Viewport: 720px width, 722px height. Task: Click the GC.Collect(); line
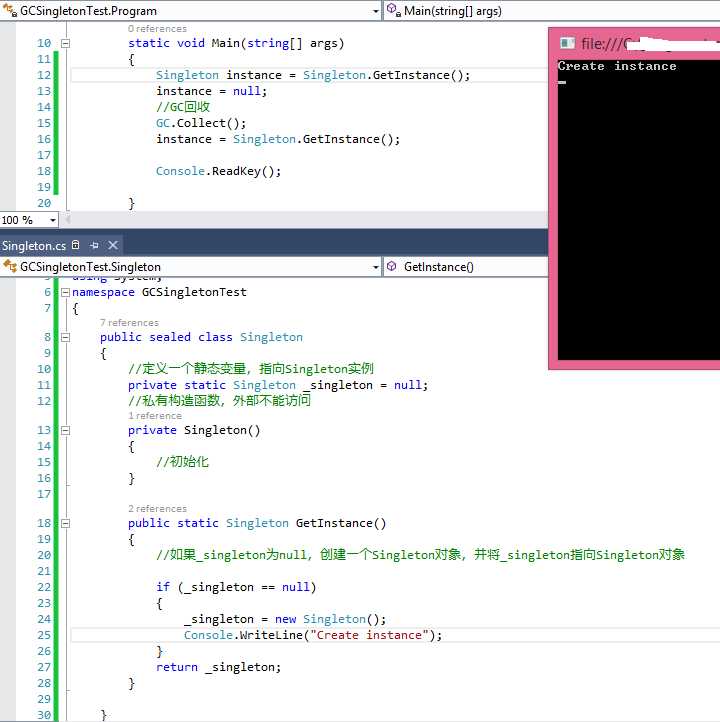[201, 123]
